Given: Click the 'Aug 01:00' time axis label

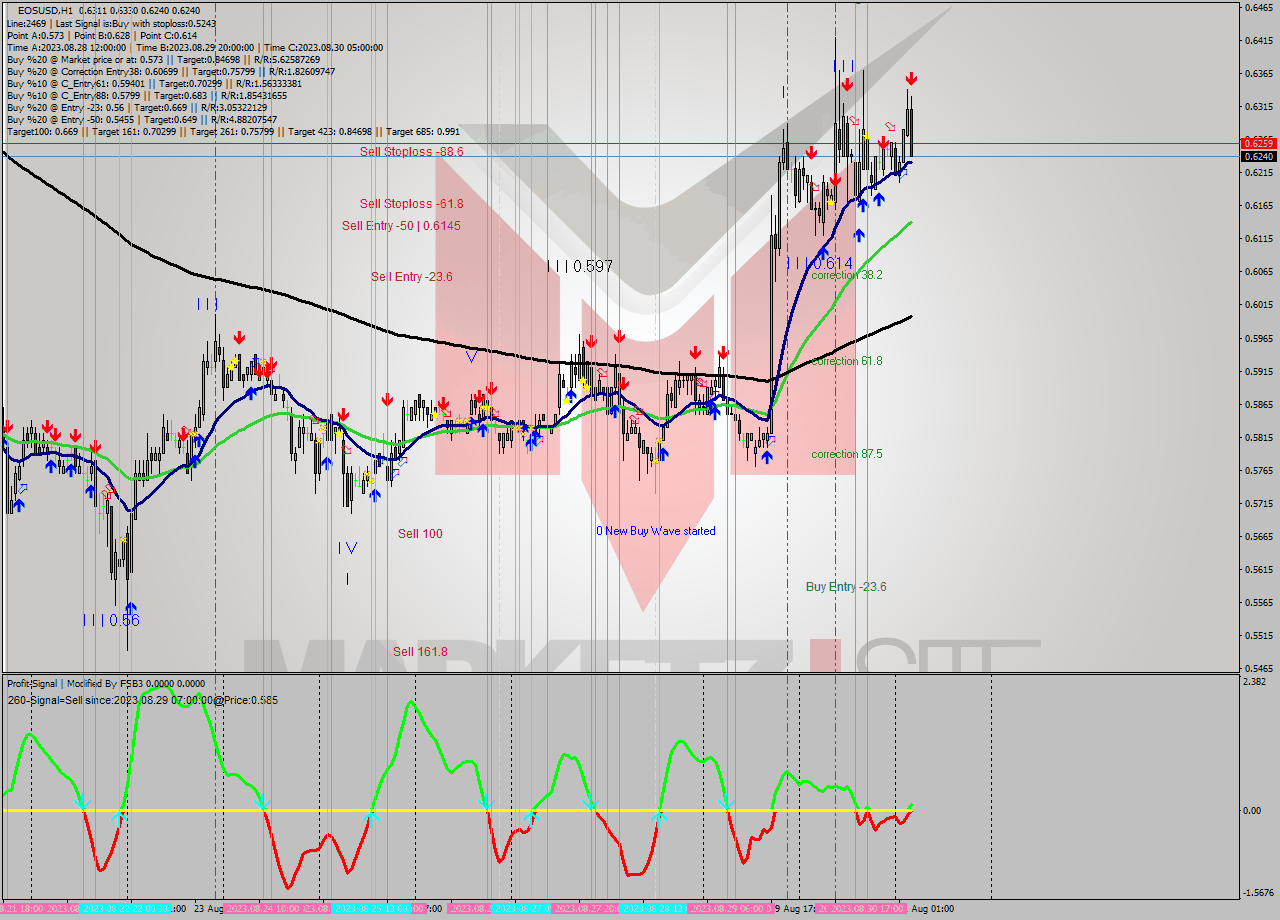Looking at the screenshot, I should pos(932,909).
